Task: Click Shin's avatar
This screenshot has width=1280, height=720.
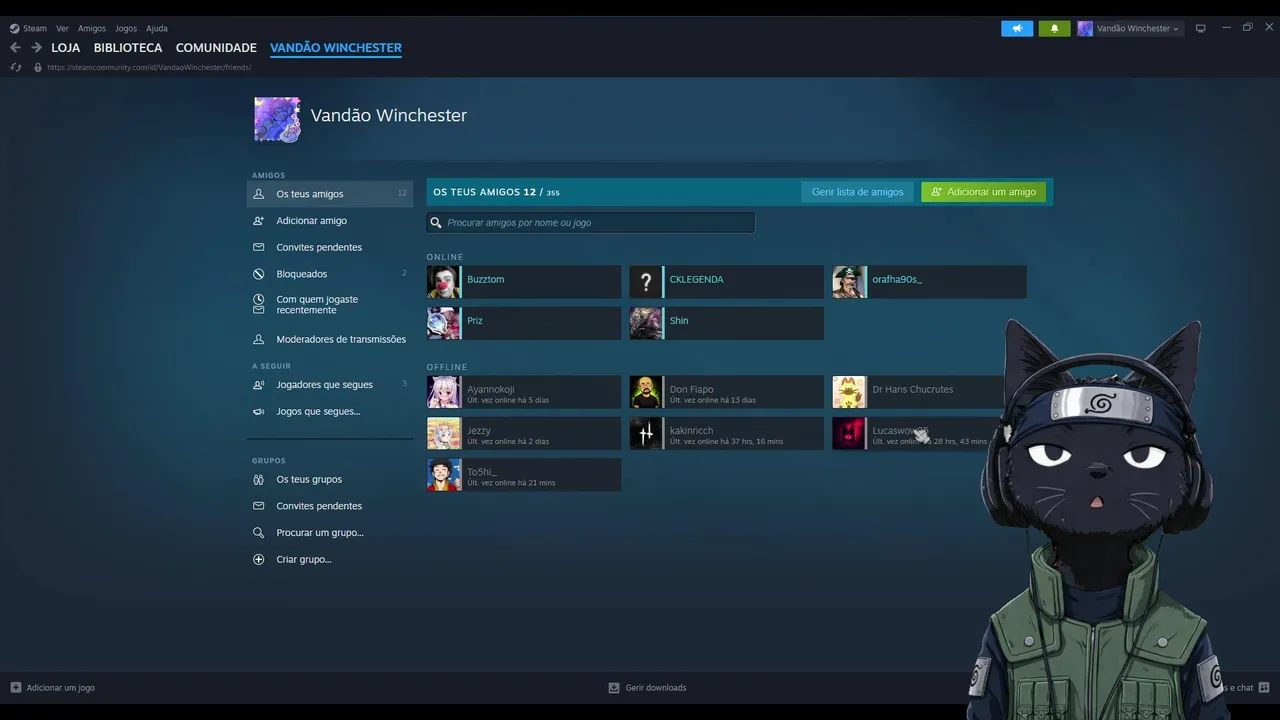Action: 646,323
